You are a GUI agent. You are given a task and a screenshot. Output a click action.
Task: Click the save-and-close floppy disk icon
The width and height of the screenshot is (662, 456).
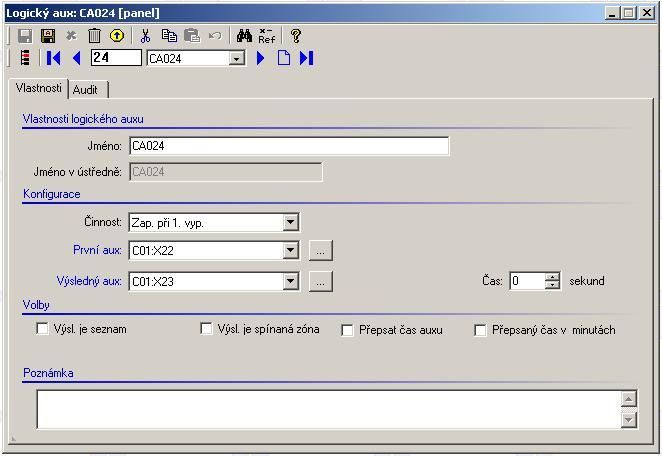point(47,36)
